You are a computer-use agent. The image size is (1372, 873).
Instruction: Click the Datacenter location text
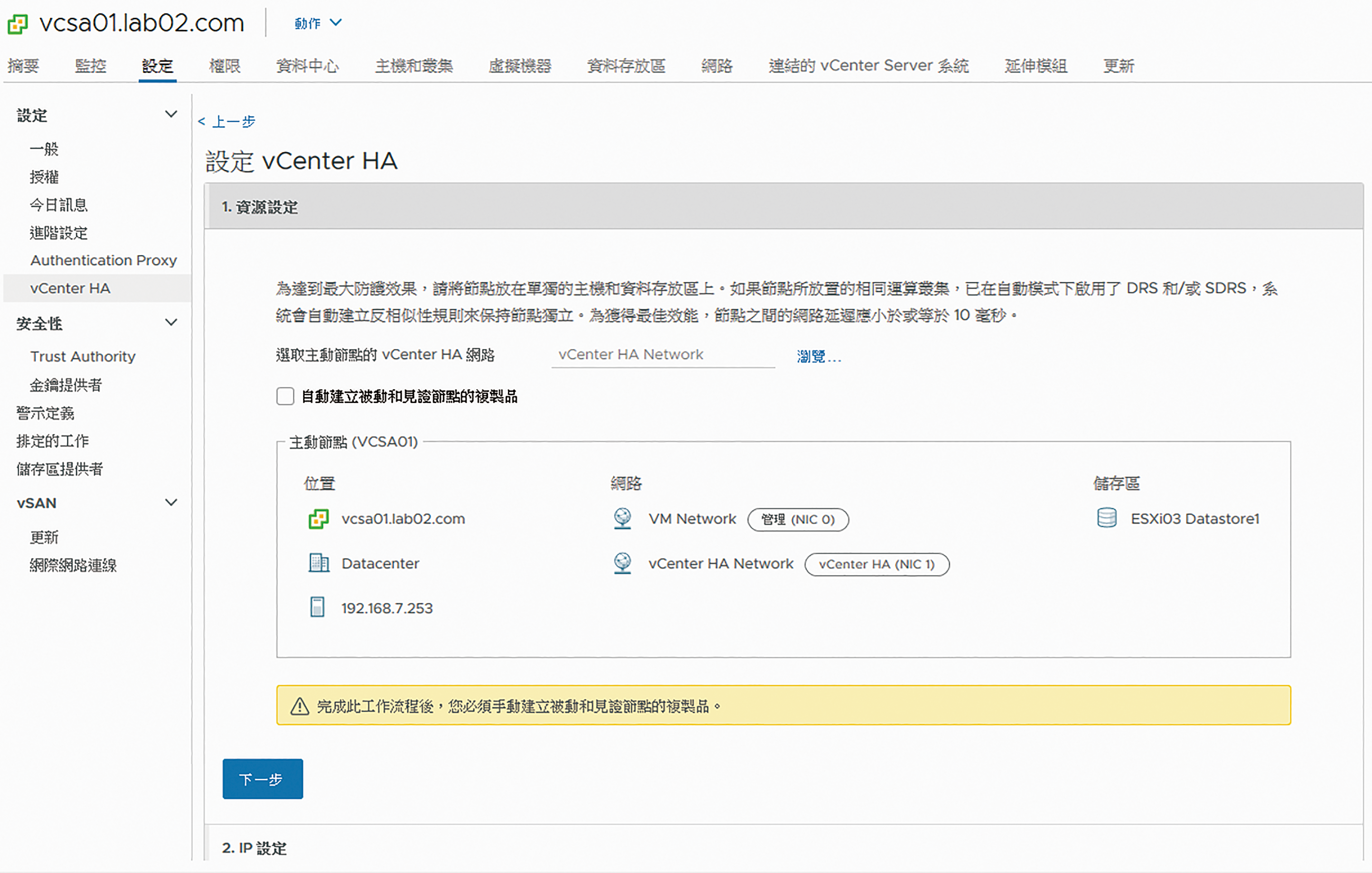pos(381,563)
